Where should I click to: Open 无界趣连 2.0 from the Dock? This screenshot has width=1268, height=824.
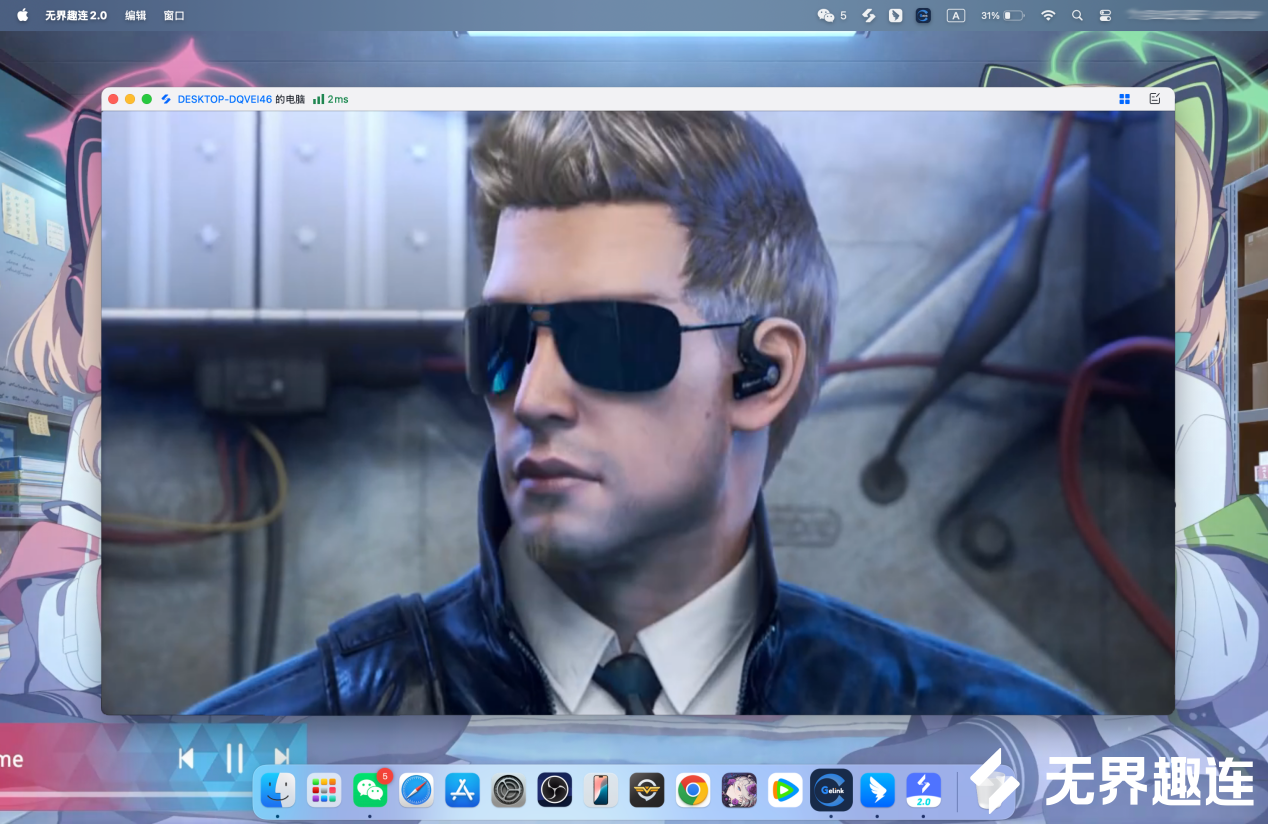tap(923, 790)
